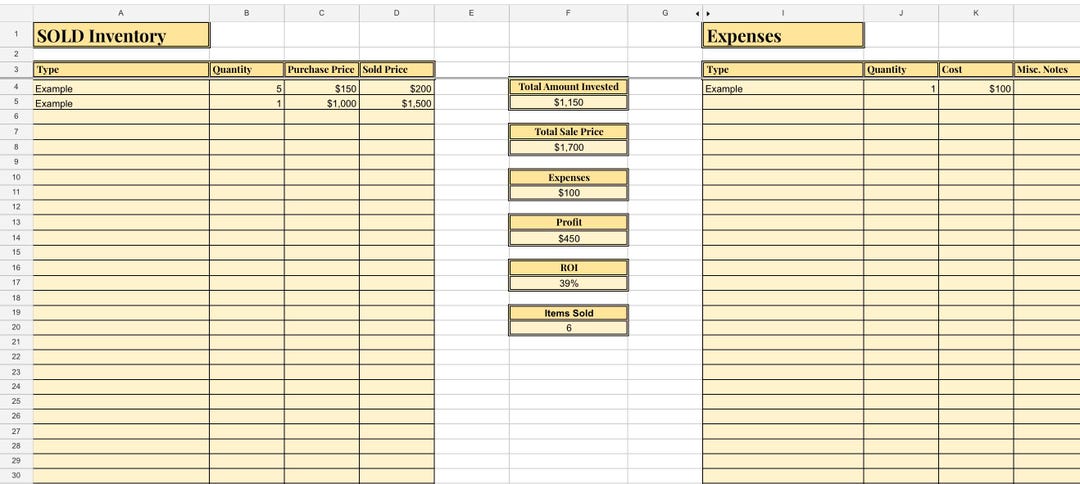Select Example cell in row 4 of SOLD Inventory
Viewport: 1080px width, 484px height.
(x=121, y=88)
